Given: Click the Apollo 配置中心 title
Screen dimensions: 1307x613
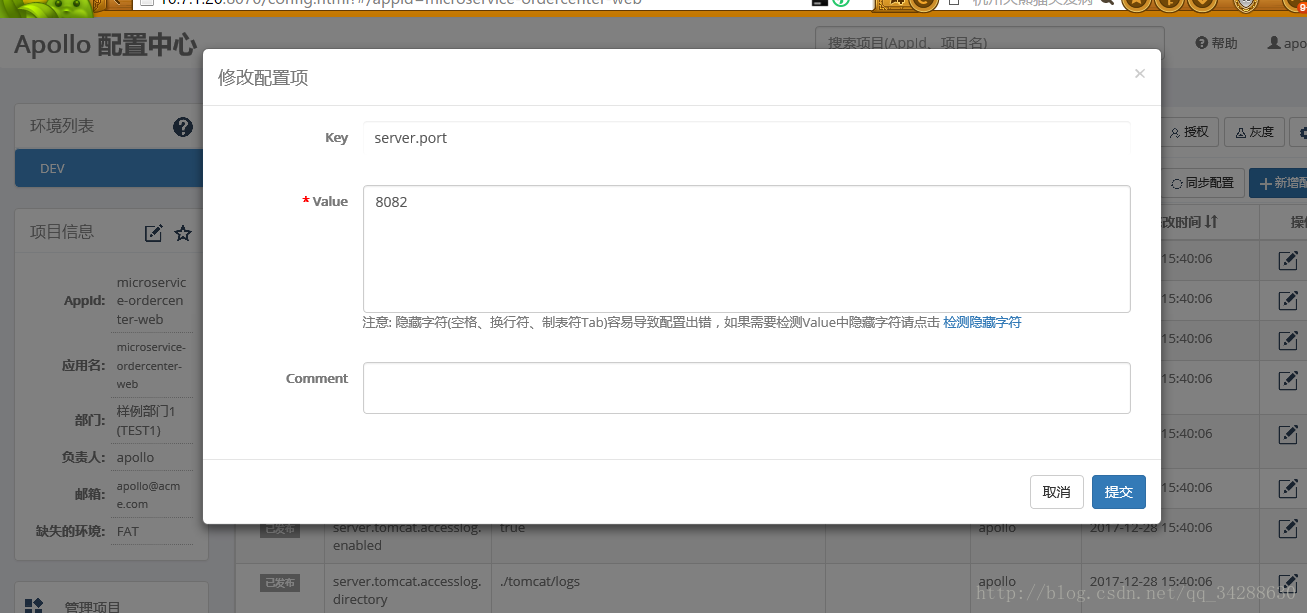Looking at the screenshot, I should [105, 45].
